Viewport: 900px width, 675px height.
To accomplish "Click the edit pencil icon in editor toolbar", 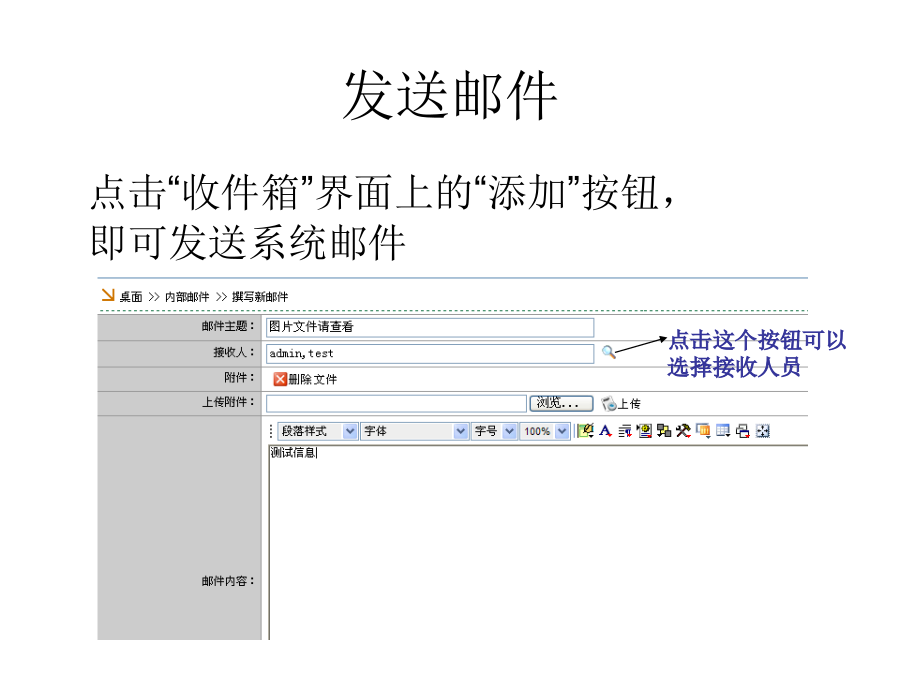I will [x=585, y=430].
